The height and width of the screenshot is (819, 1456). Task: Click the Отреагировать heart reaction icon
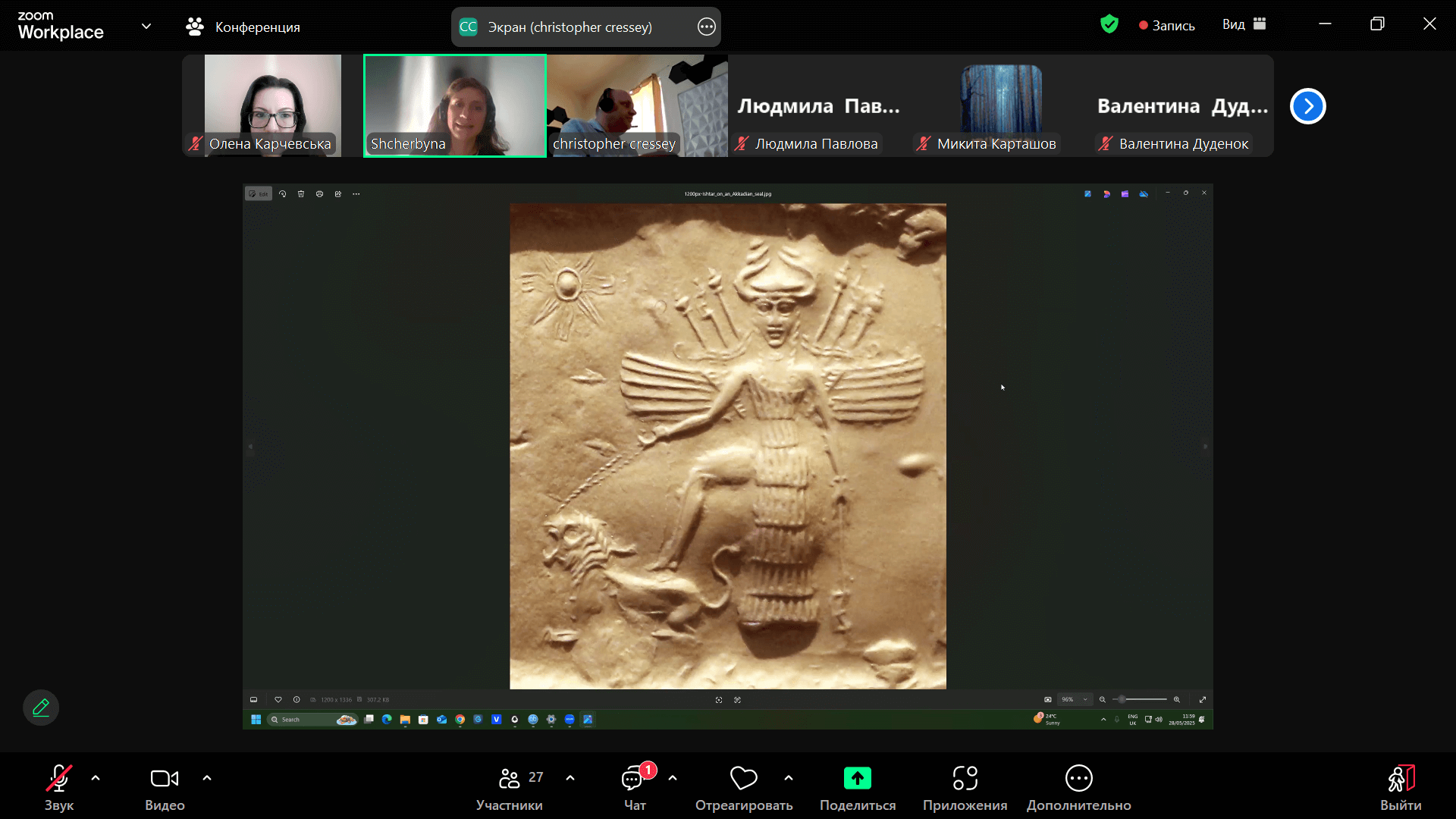coord(743,779)
